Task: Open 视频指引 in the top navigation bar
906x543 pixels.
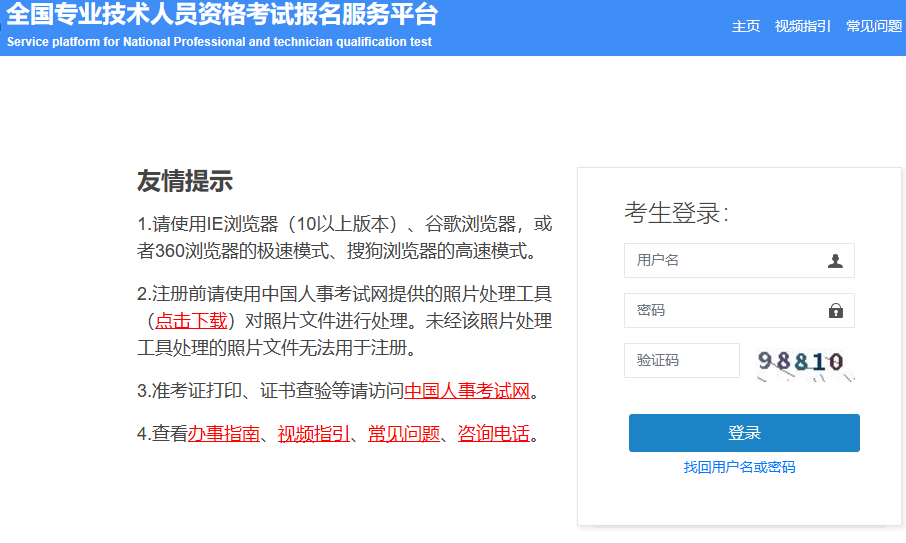Action: pyautogui.click(x=802, y=26)
